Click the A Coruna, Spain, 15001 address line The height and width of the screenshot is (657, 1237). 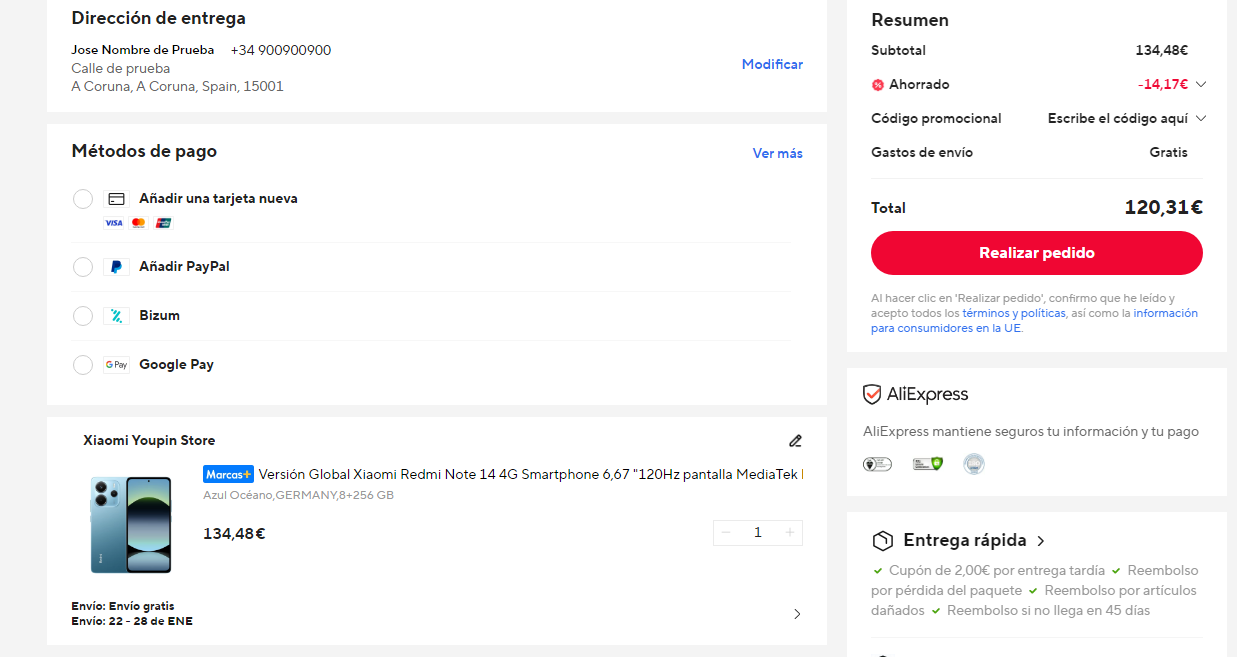coord(178,86)
